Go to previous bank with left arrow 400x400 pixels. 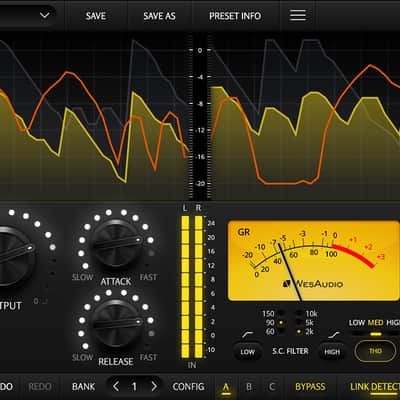click(x=116, y=387)
